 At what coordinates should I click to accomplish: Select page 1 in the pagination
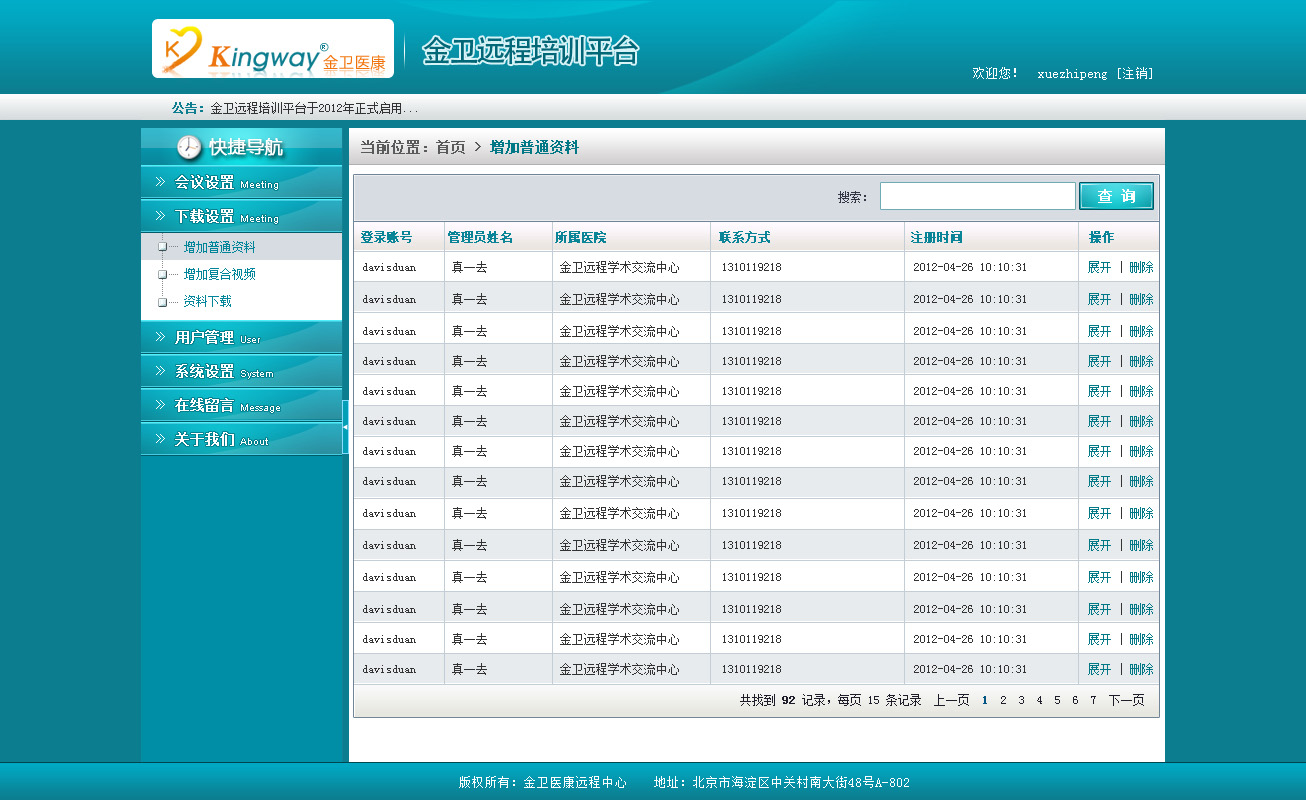coord(985,700)
